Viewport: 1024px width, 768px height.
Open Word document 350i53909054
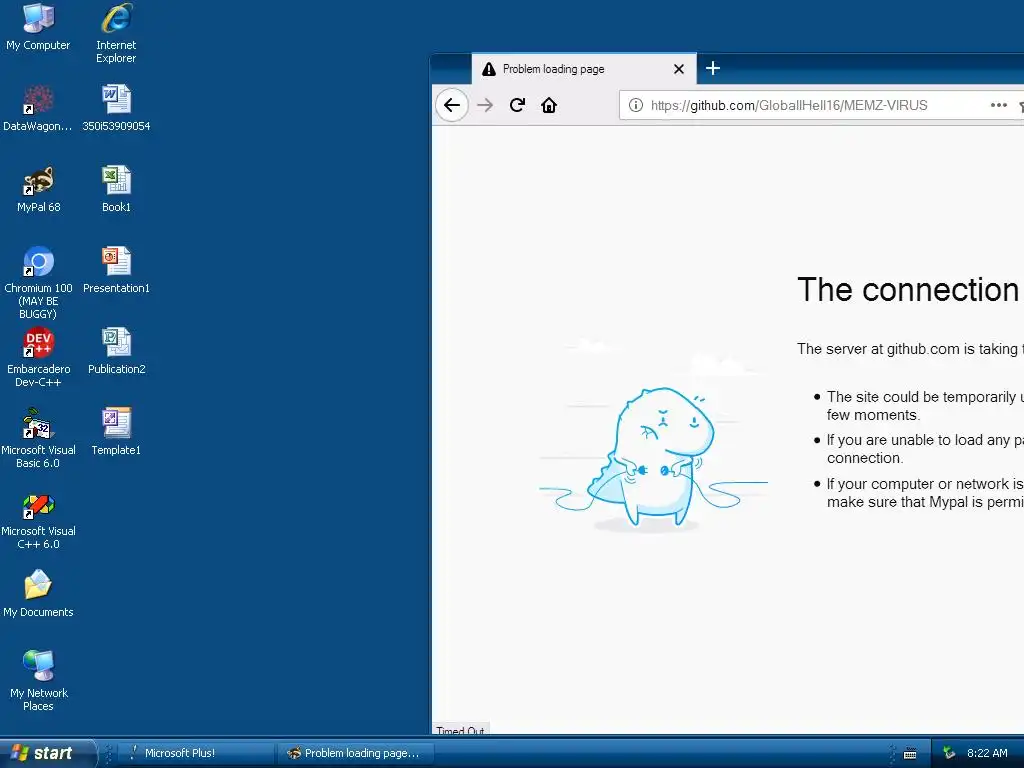[x=116, y=108]
